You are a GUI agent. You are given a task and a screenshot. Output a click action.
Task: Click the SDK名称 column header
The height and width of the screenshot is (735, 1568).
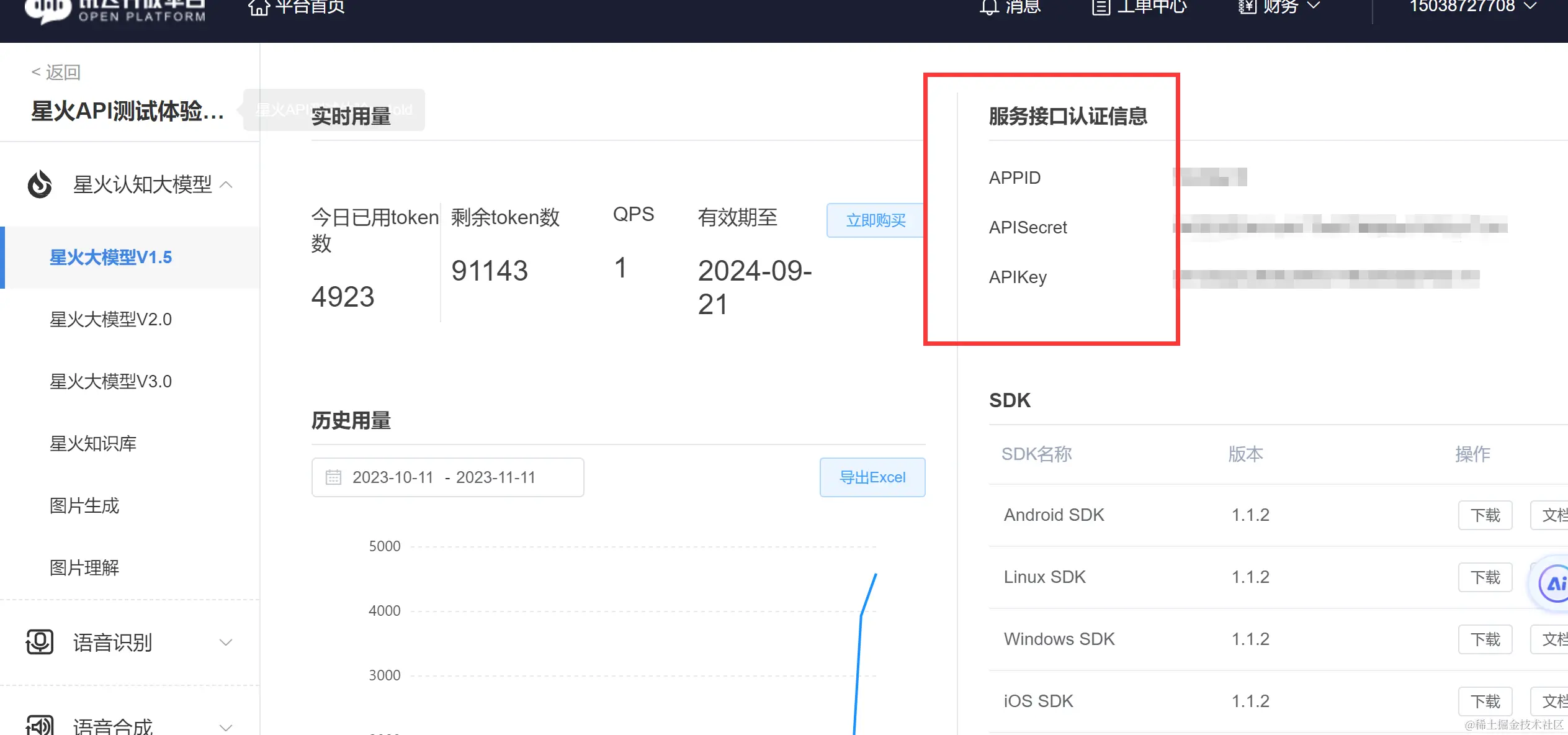click(x=1036, y=454)
